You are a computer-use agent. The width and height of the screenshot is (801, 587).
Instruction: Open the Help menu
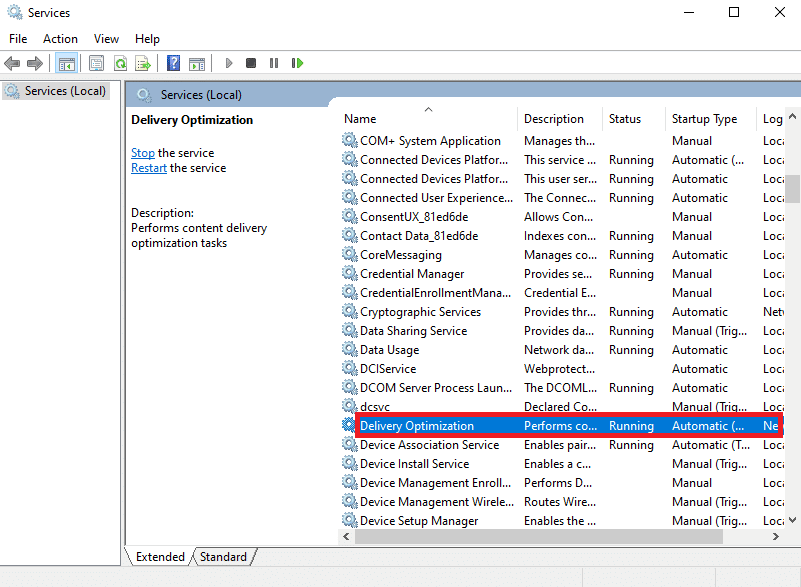147,39
